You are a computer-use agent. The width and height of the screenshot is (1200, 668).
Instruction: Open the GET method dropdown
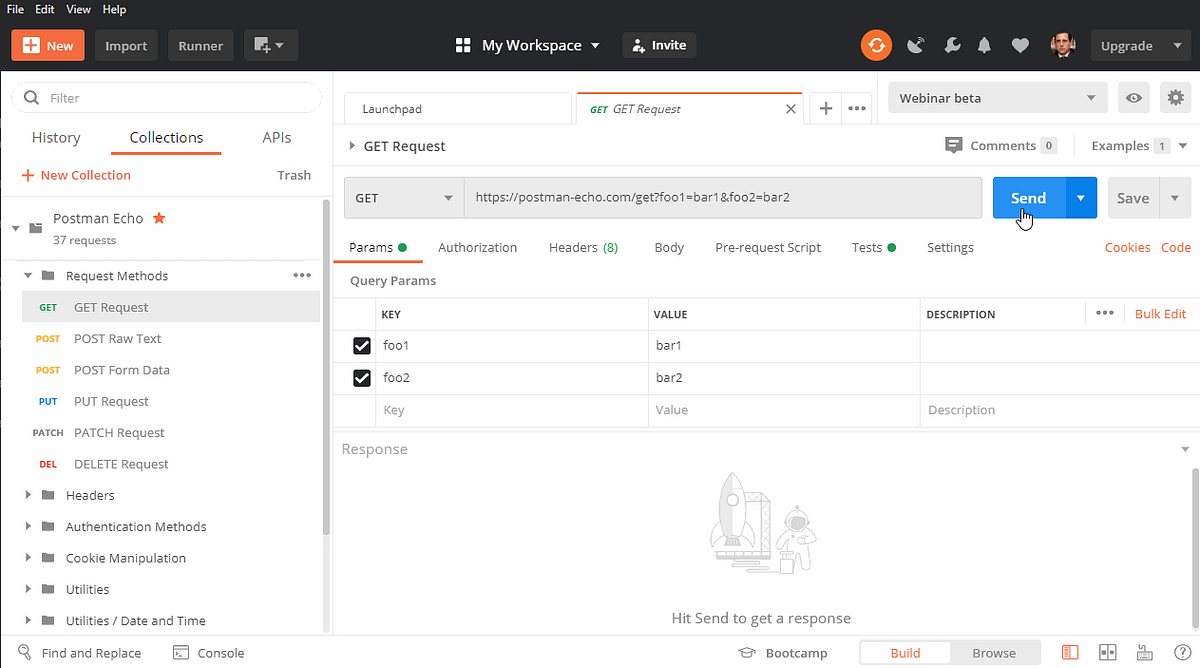[403, 197]
